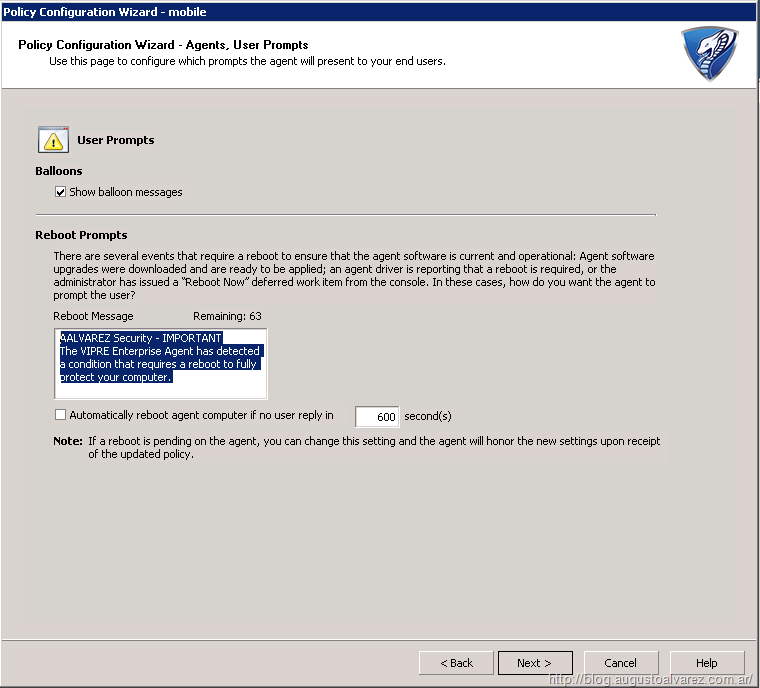
Task: Click the Remaining: 63 character counter
Action: coord(227,316)
